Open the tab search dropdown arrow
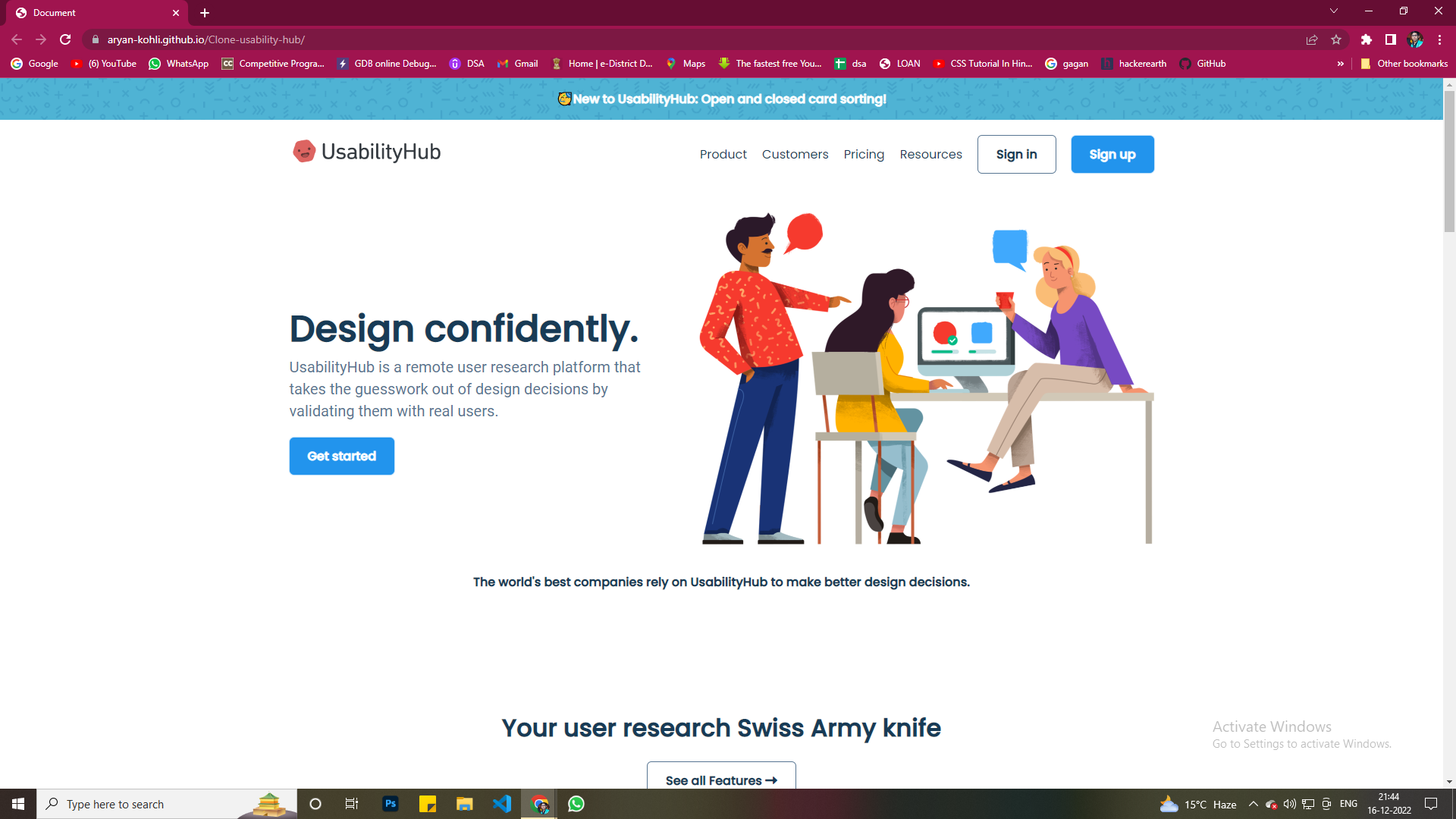The image size is (1456, 819). [x=1334, y=11]
